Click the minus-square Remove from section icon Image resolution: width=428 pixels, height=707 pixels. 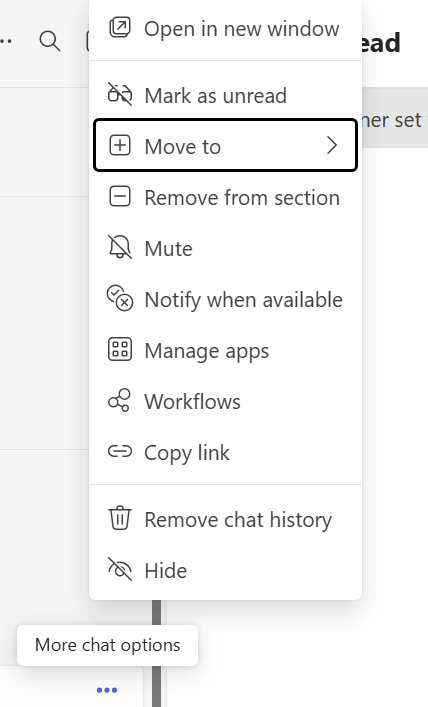(120, 197)
